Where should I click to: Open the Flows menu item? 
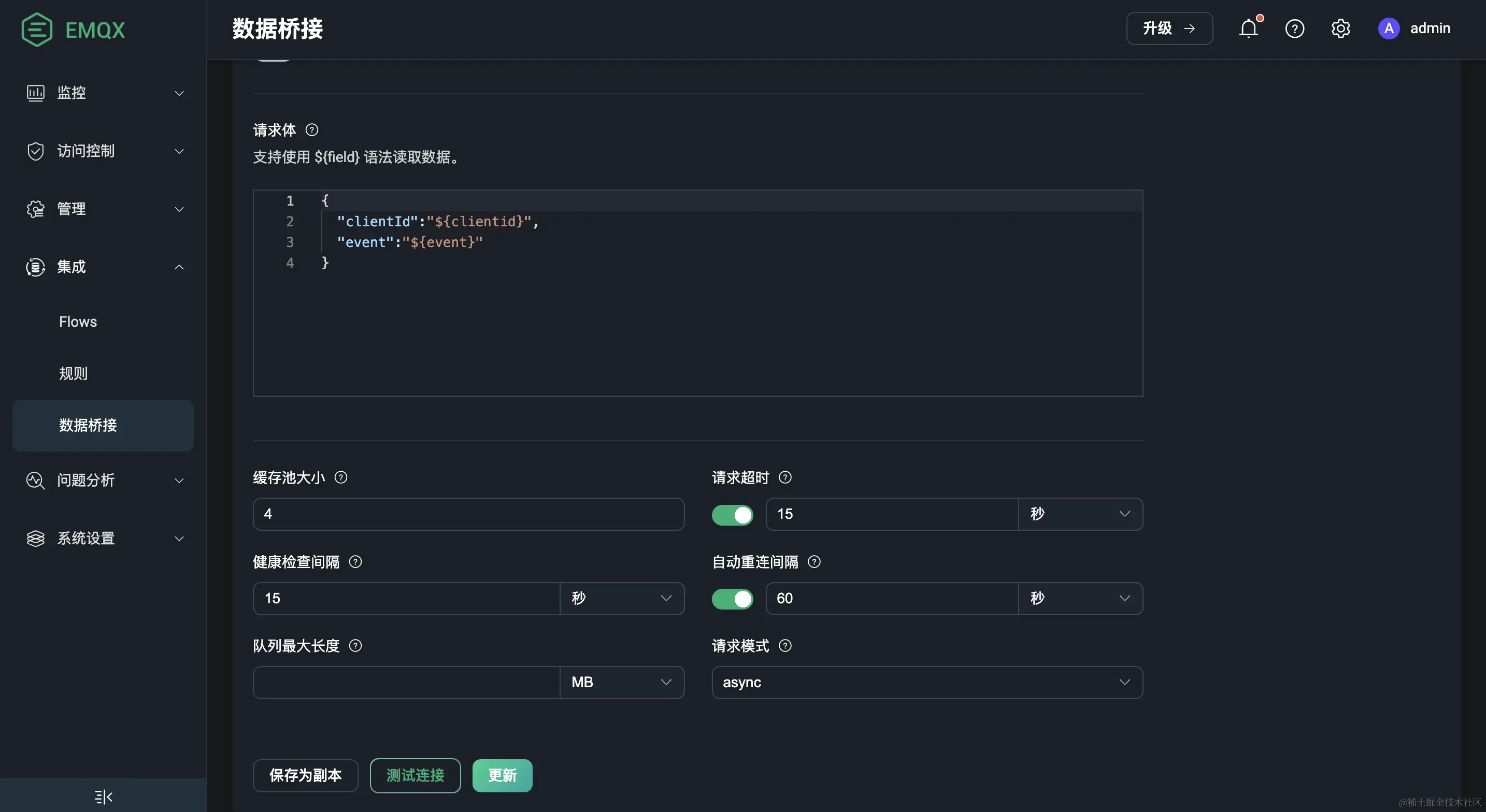click(78, 322)
